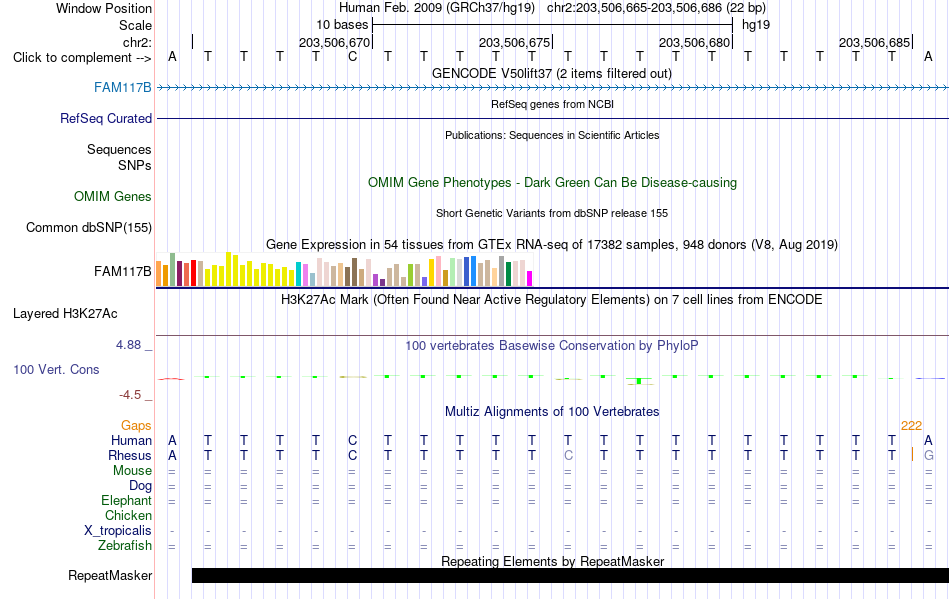
Task: Click the '10 bases' scale label
Action: click(342, 25)
